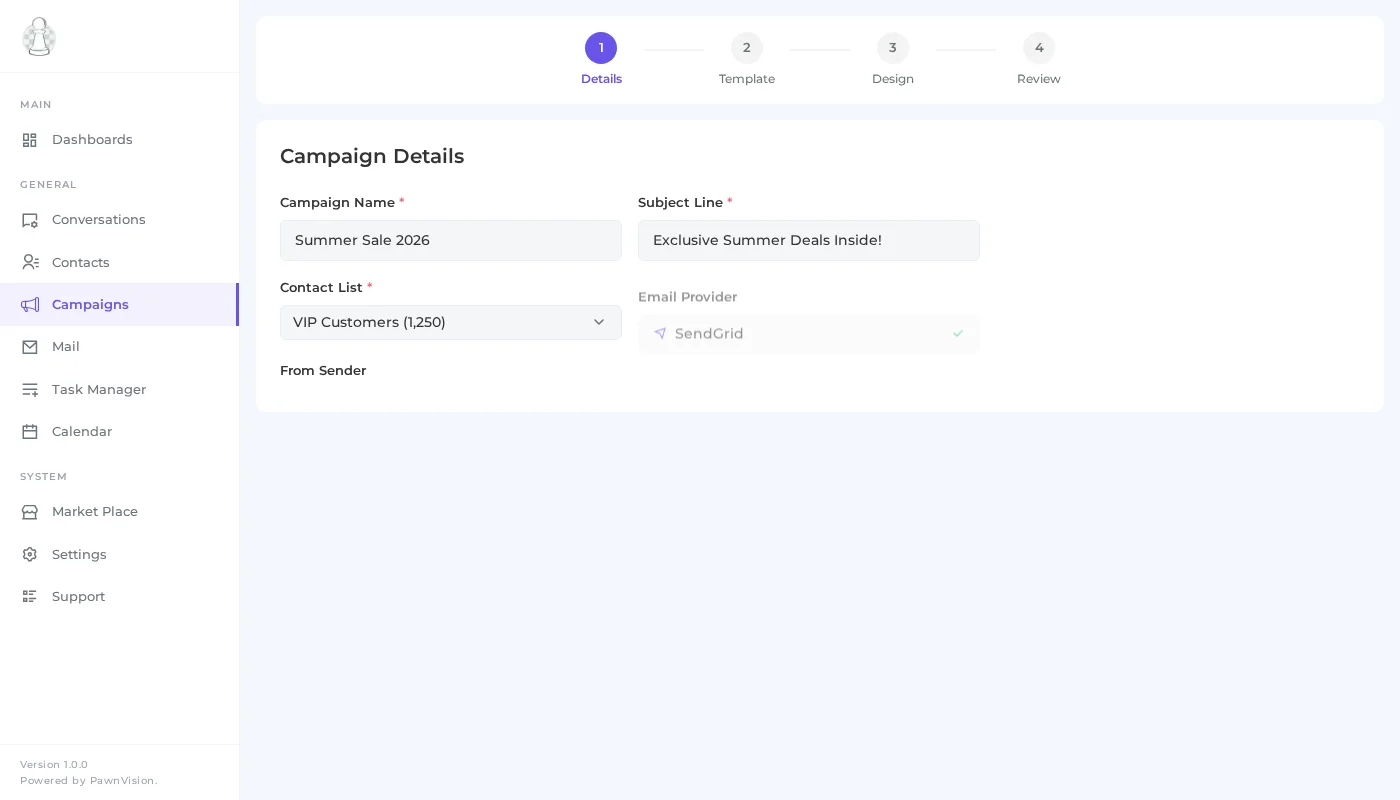Open the Contact List dropdown
Screen dimensions: 1400x800
point(451,322)
